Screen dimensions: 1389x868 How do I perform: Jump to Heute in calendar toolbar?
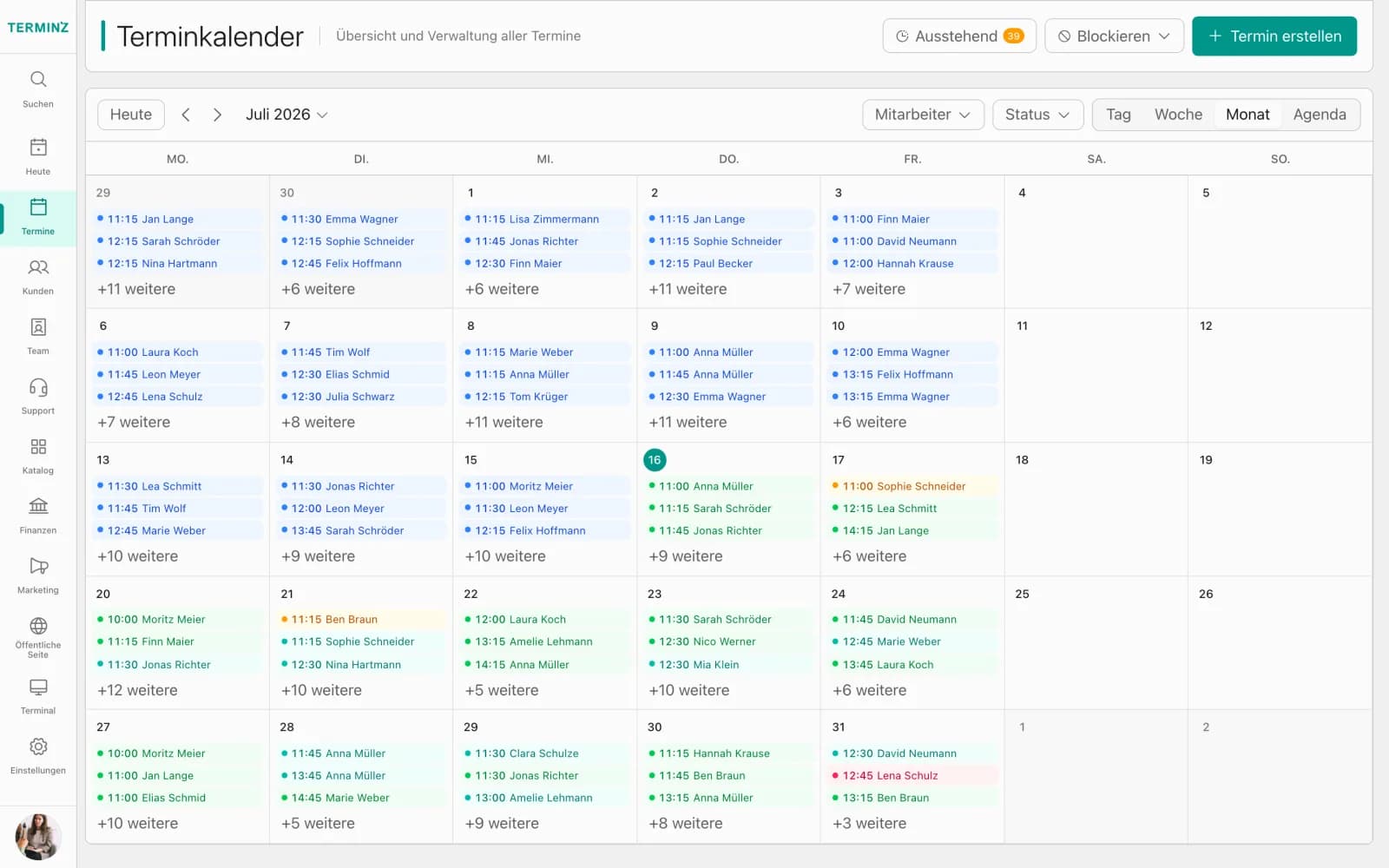(x=131, y=115)
